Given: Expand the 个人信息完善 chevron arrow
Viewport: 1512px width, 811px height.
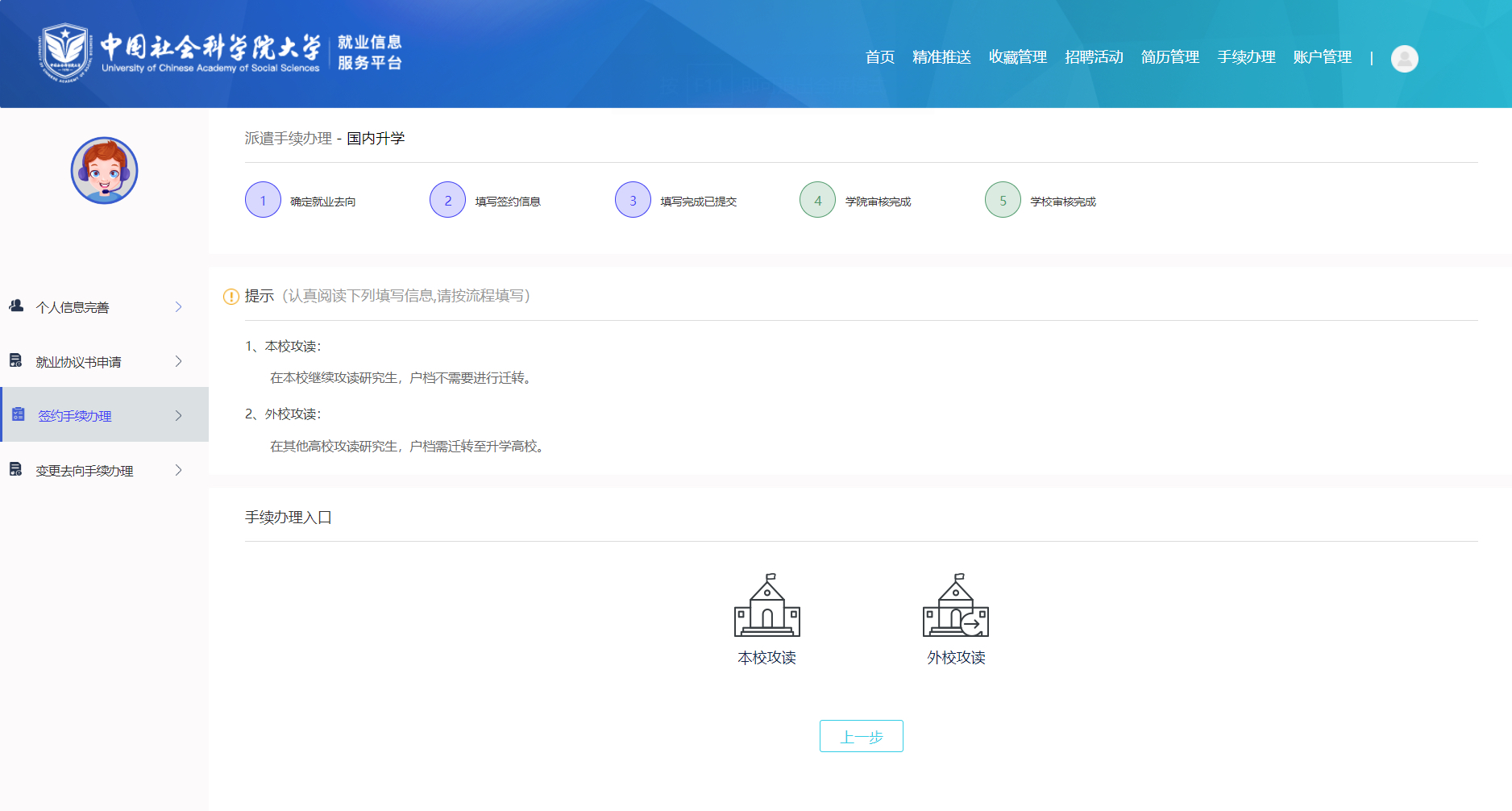Looking at the screenshot, I should [x=178, y=307].
